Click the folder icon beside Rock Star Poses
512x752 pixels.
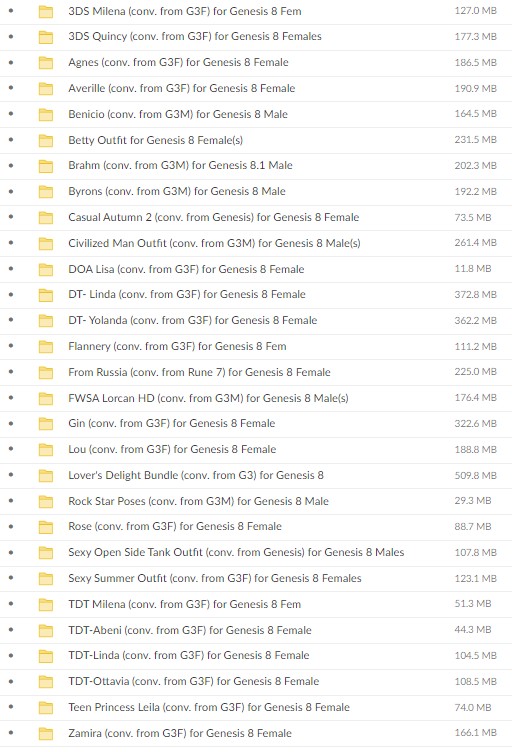click(46, 502)
